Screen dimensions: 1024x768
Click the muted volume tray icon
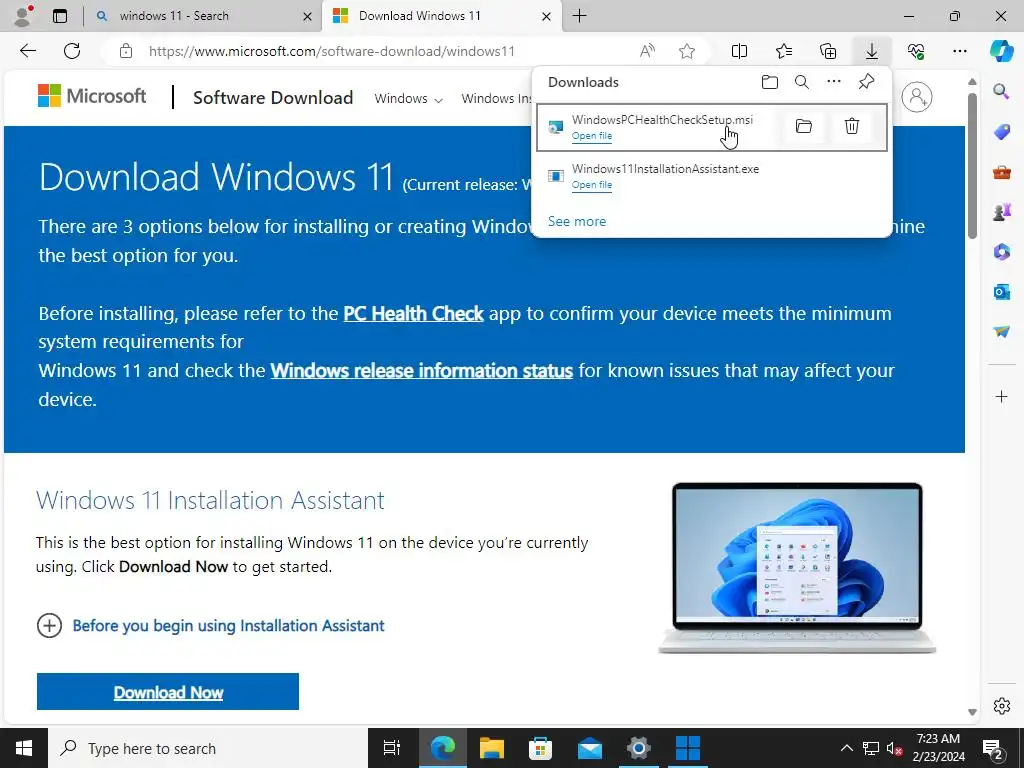(x=895, y=748)
